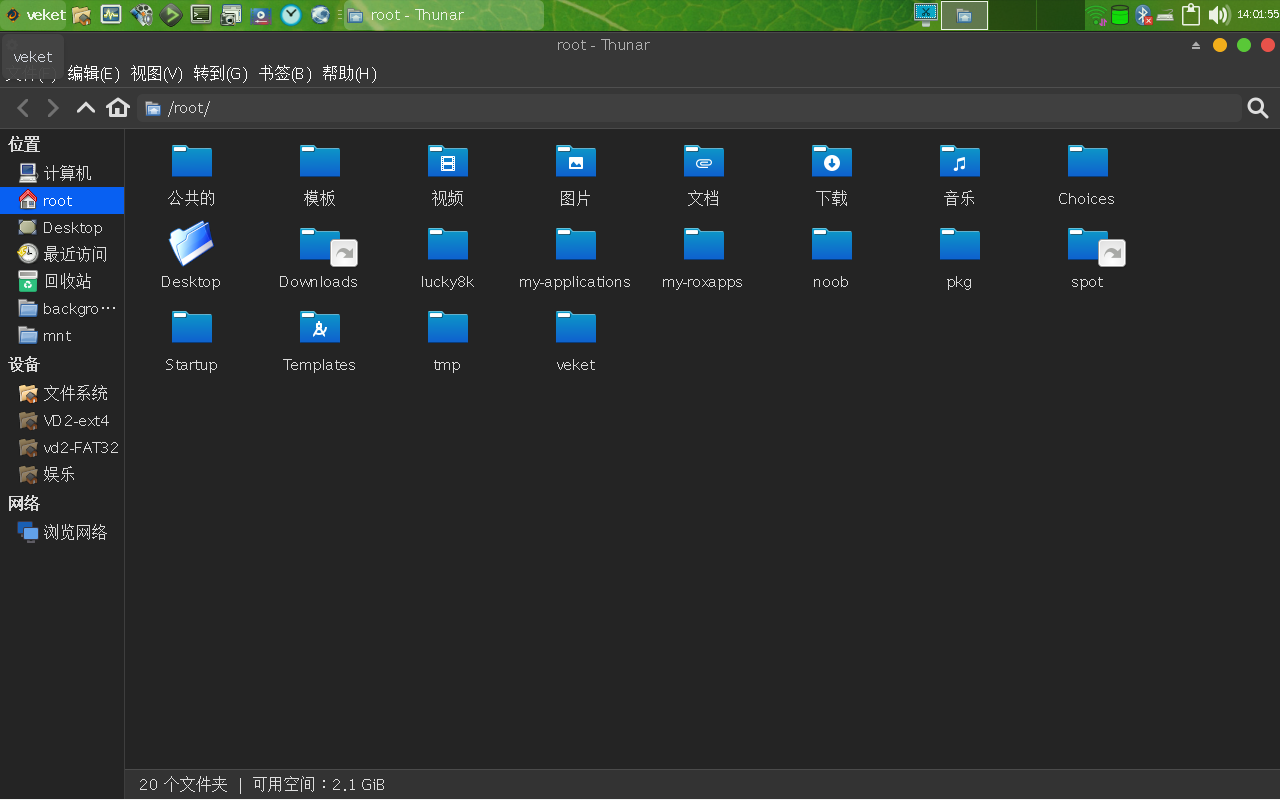Open the backgro… bookmark in sidebar
Screen dimensions: 1280x800
click(x=62, y=308)
